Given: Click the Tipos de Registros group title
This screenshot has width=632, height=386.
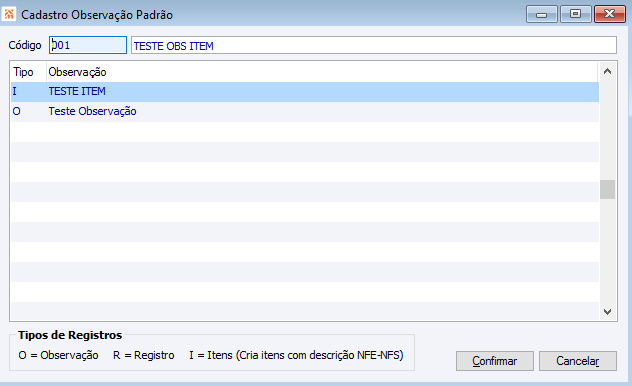Looking at the screenshot, I should [x=70, y=335].
